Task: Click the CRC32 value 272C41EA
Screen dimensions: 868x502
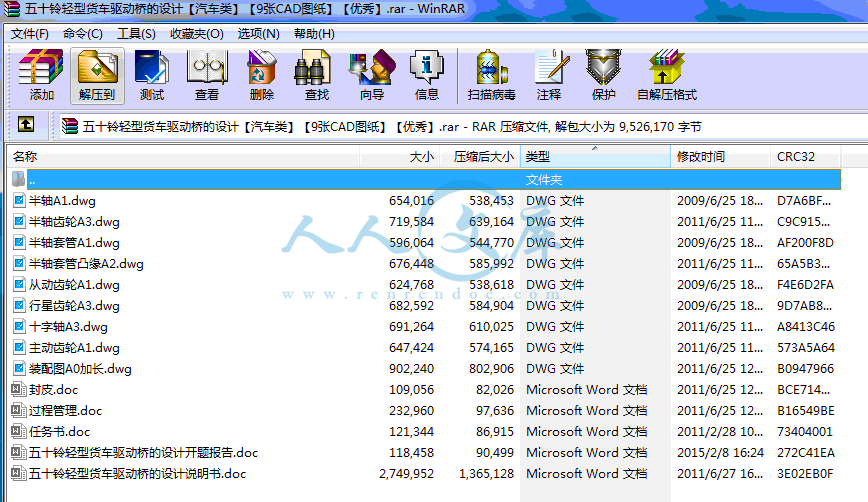Action: (805, 453)
